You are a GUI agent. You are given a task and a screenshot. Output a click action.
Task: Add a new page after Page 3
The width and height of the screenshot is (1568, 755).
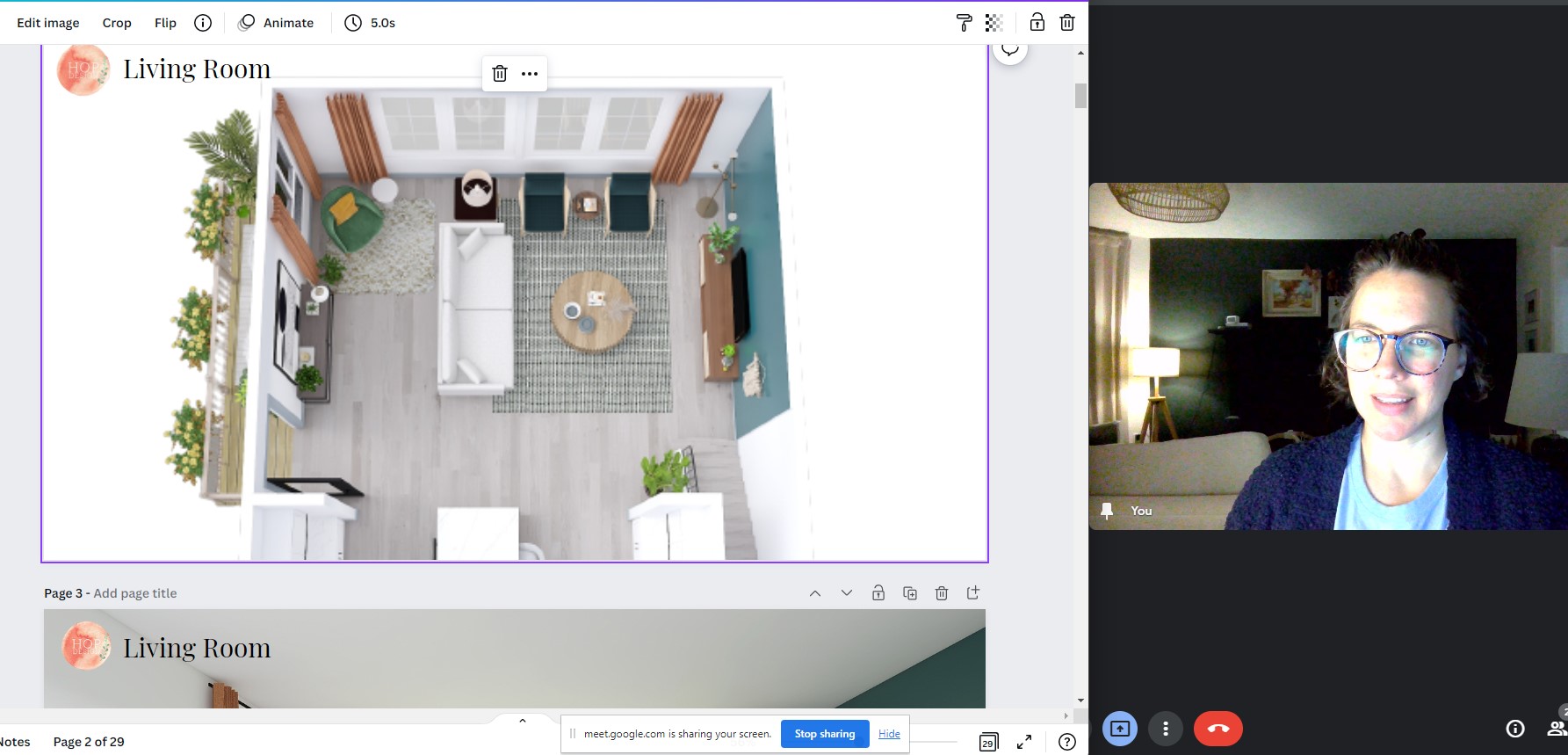(x=973, y=593)
